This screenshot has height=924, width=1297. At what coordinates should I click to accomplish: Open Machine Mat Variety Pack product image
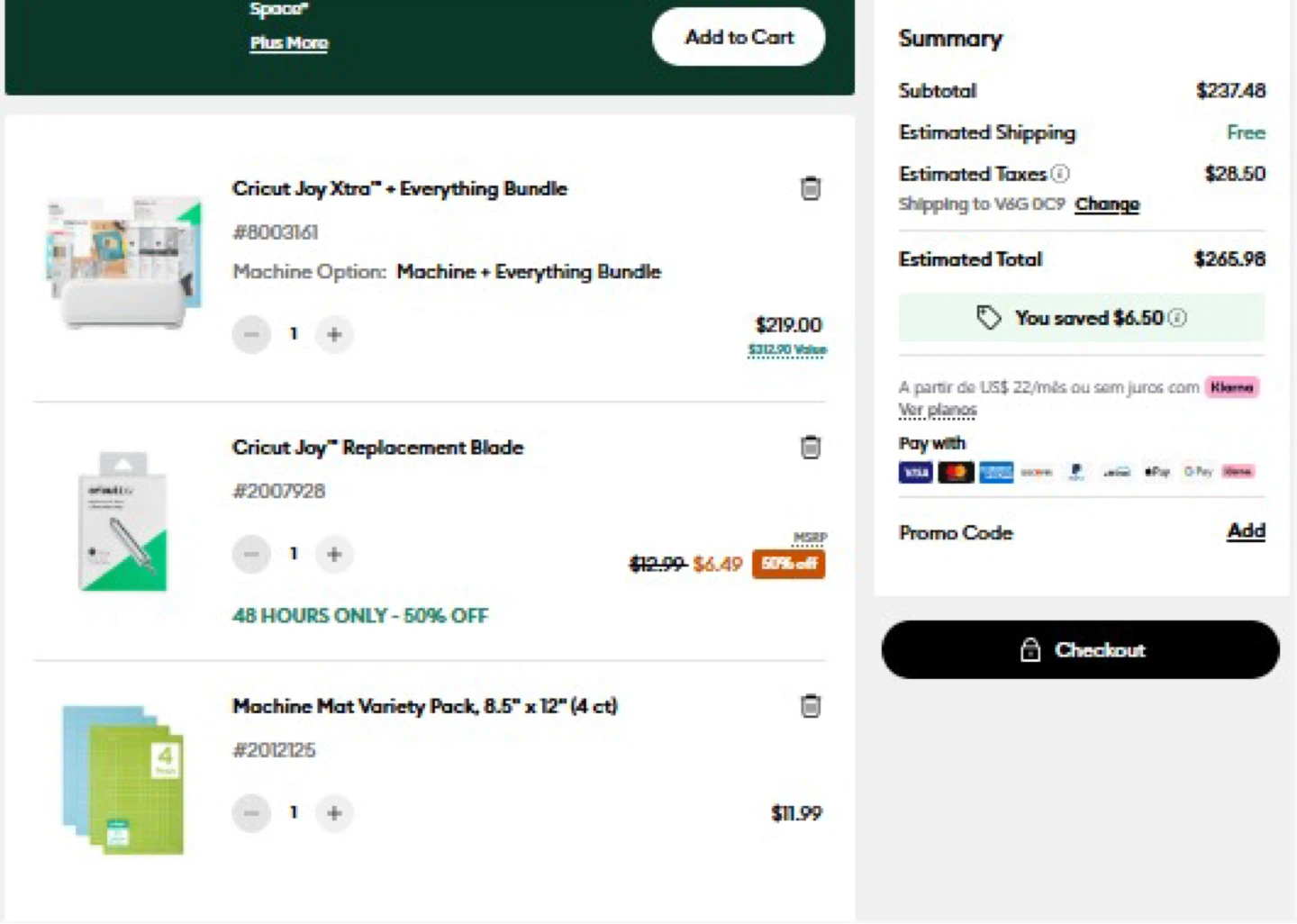pyautogui.click(x=123, y=780)
